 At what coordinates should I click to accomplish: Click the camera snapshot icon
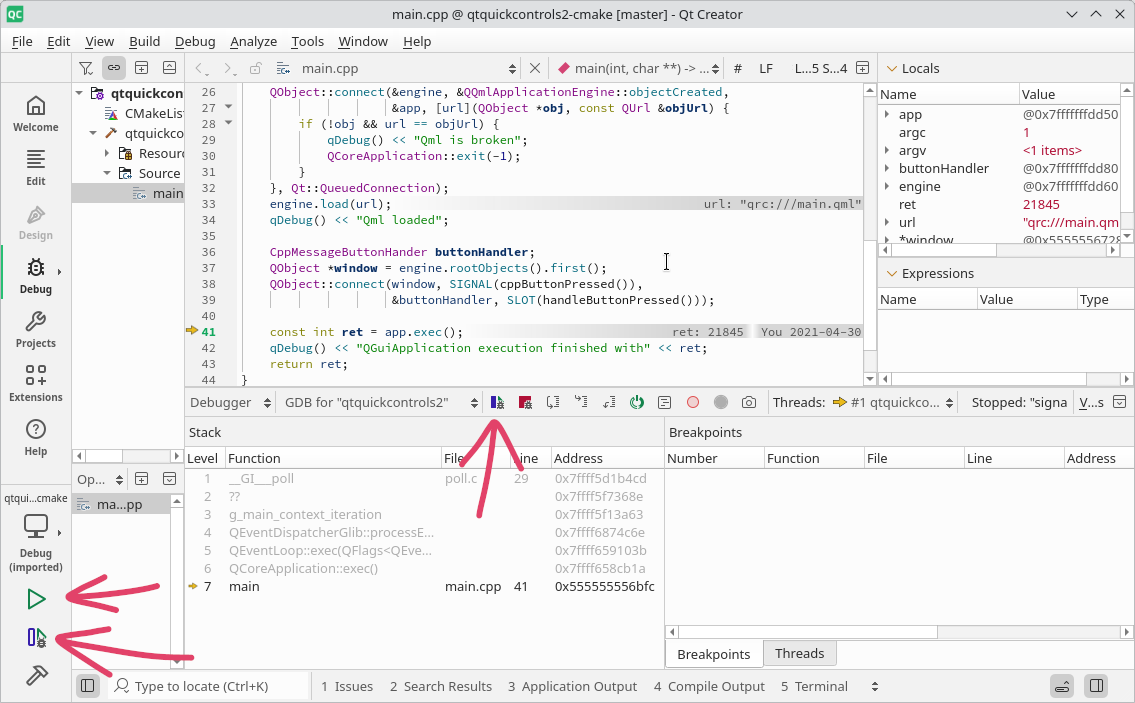pos(748,402)
